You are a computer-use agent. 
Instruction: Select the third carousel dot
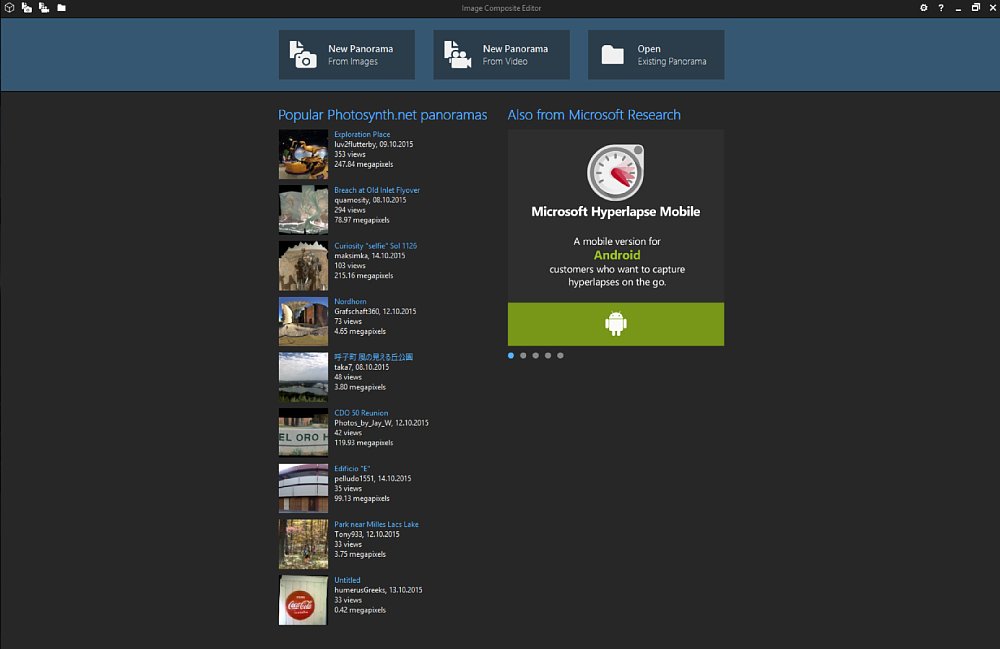(536, 356)
